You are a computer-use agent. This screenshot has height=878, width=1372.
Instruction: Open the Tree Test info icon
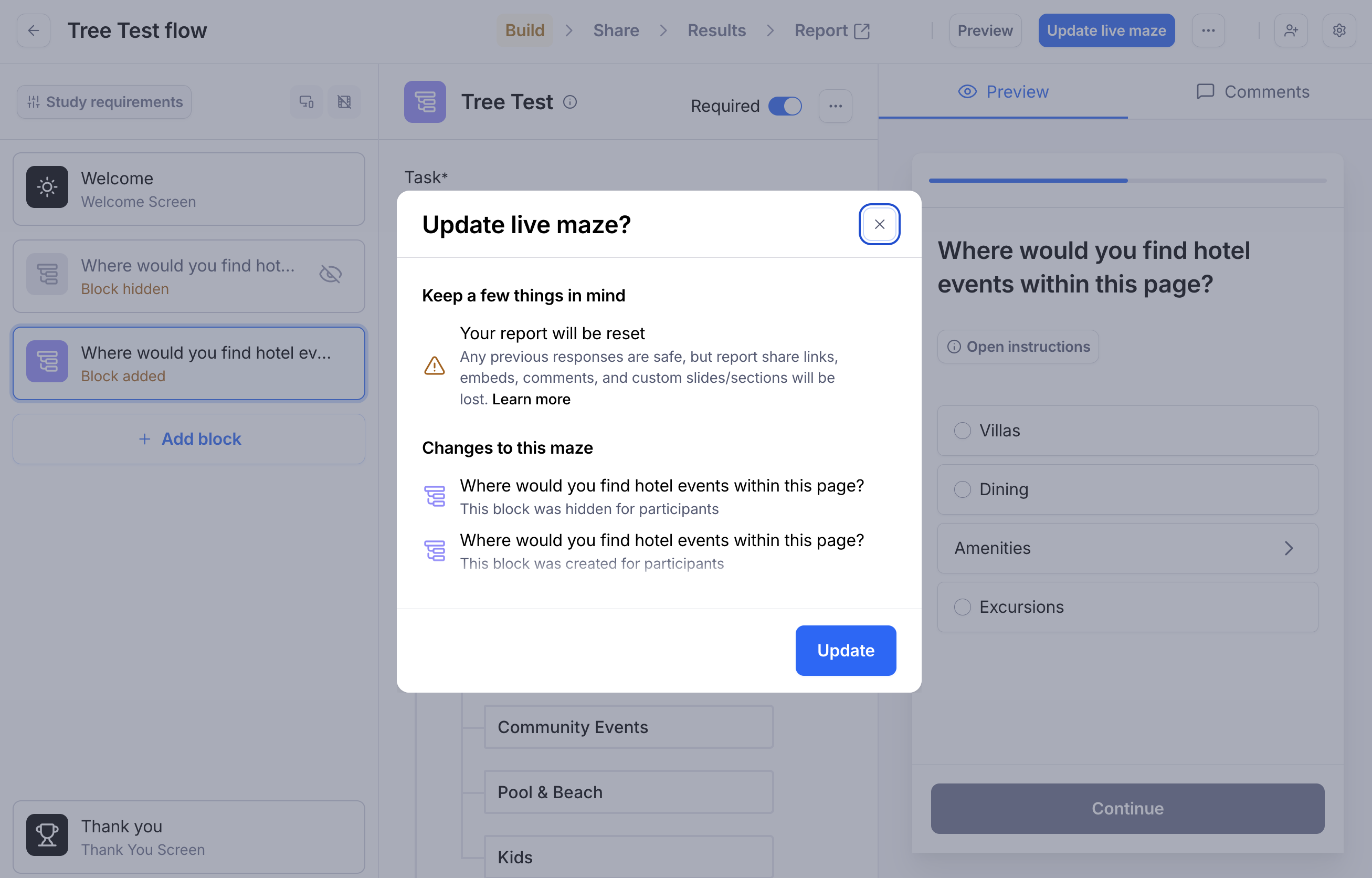tap(570, 102)
